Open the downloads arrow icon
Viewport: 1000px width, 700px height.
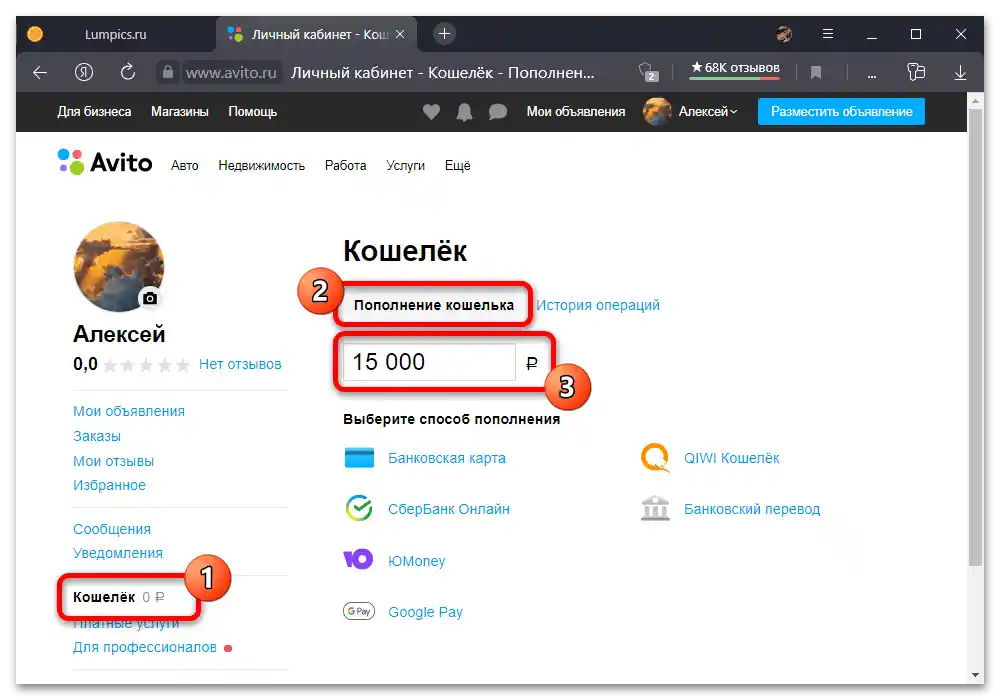[x=960, y=73]
